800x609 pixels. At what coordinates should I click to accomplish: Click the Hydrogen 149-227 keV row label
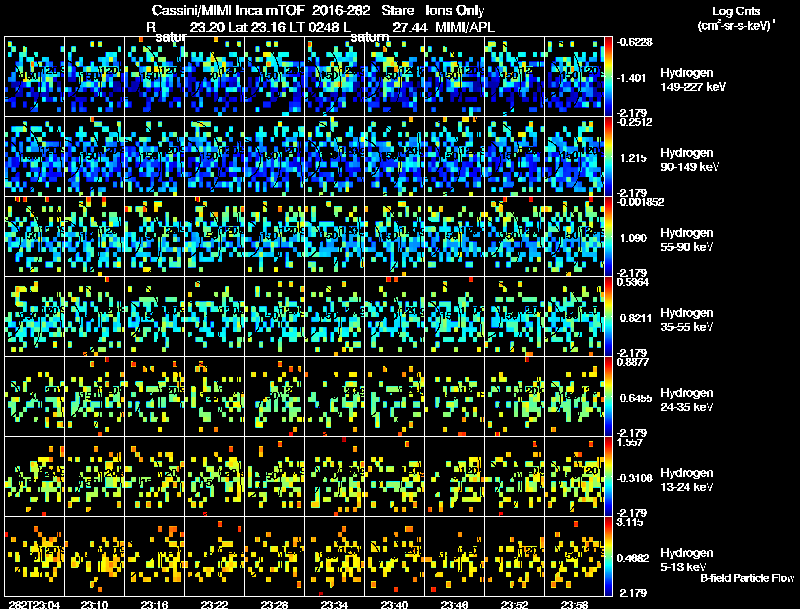692,80
